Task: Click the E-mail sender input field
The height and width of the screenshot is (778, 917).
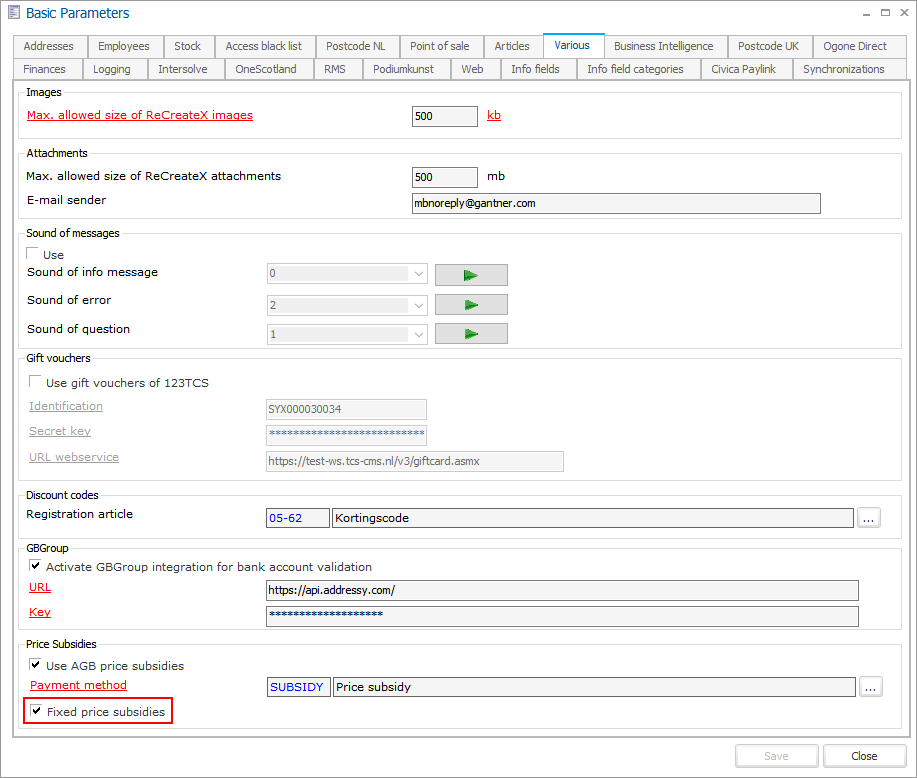Action: coord(615,204)
